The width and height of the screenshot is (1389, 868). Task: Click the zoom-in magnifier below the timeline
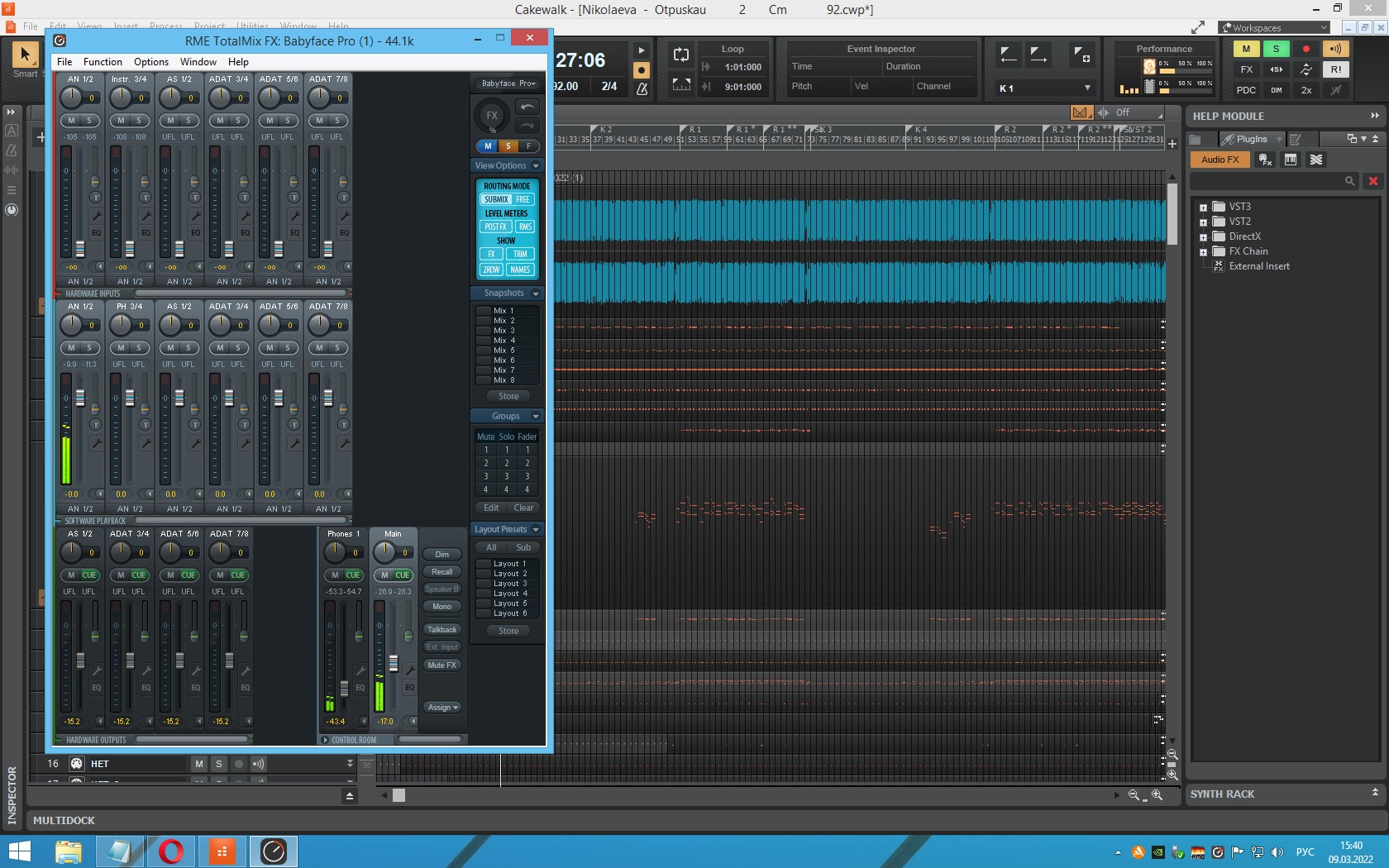tap(1157, 794)
